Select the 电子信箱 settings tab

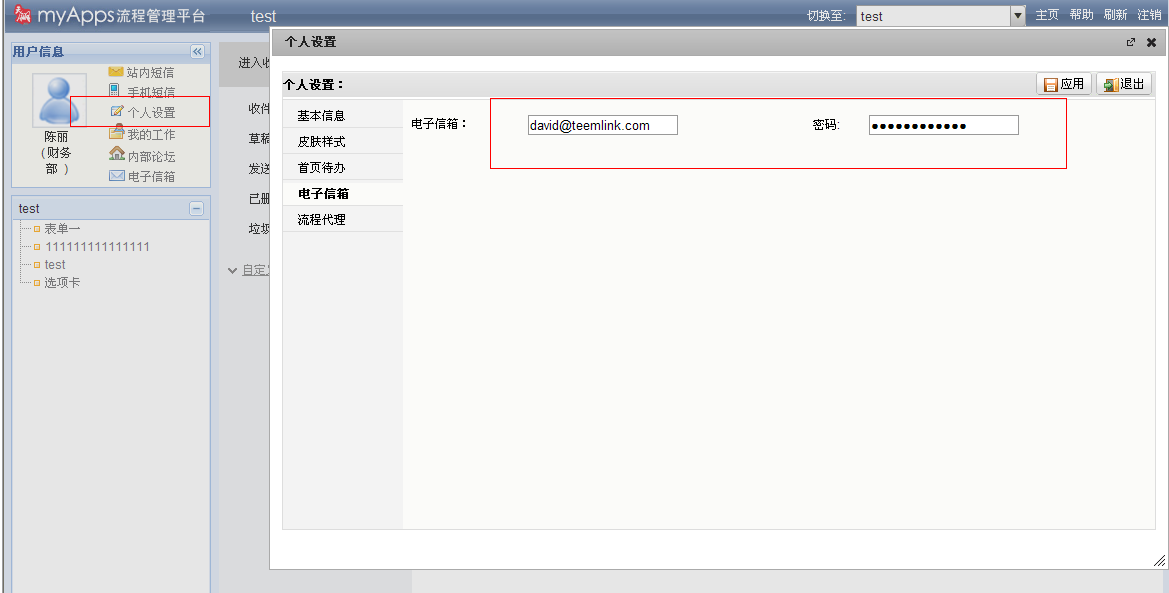coord(343,193)
